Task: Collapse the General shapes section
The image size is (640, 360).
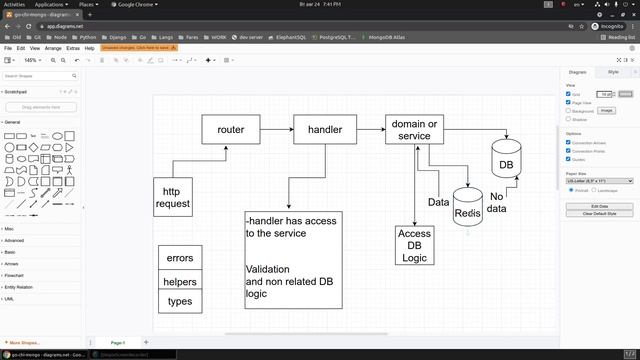Action: point(12,122)
